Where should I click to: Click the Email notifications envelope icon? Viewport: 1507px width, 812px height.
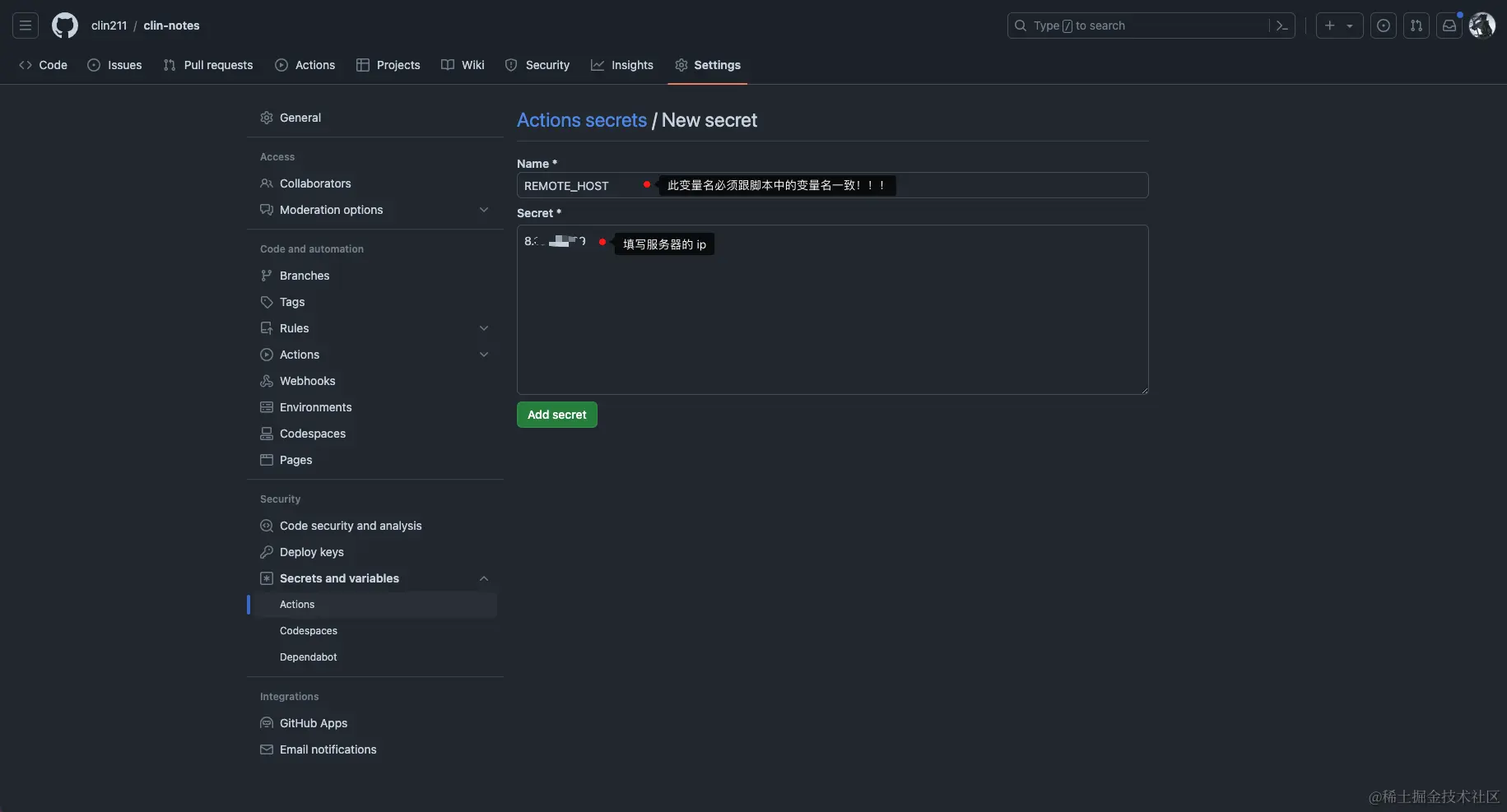pos(267,749)
